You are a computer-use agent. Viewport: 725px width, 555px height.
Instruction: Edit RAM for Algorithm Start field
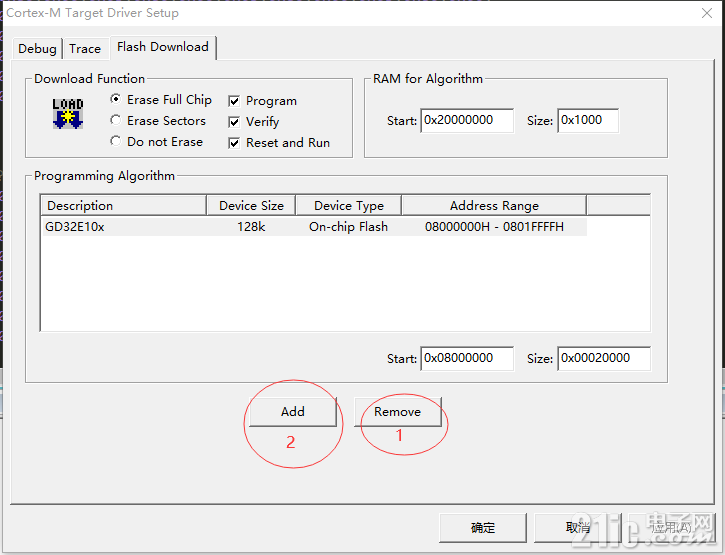[x=467, y=121]
